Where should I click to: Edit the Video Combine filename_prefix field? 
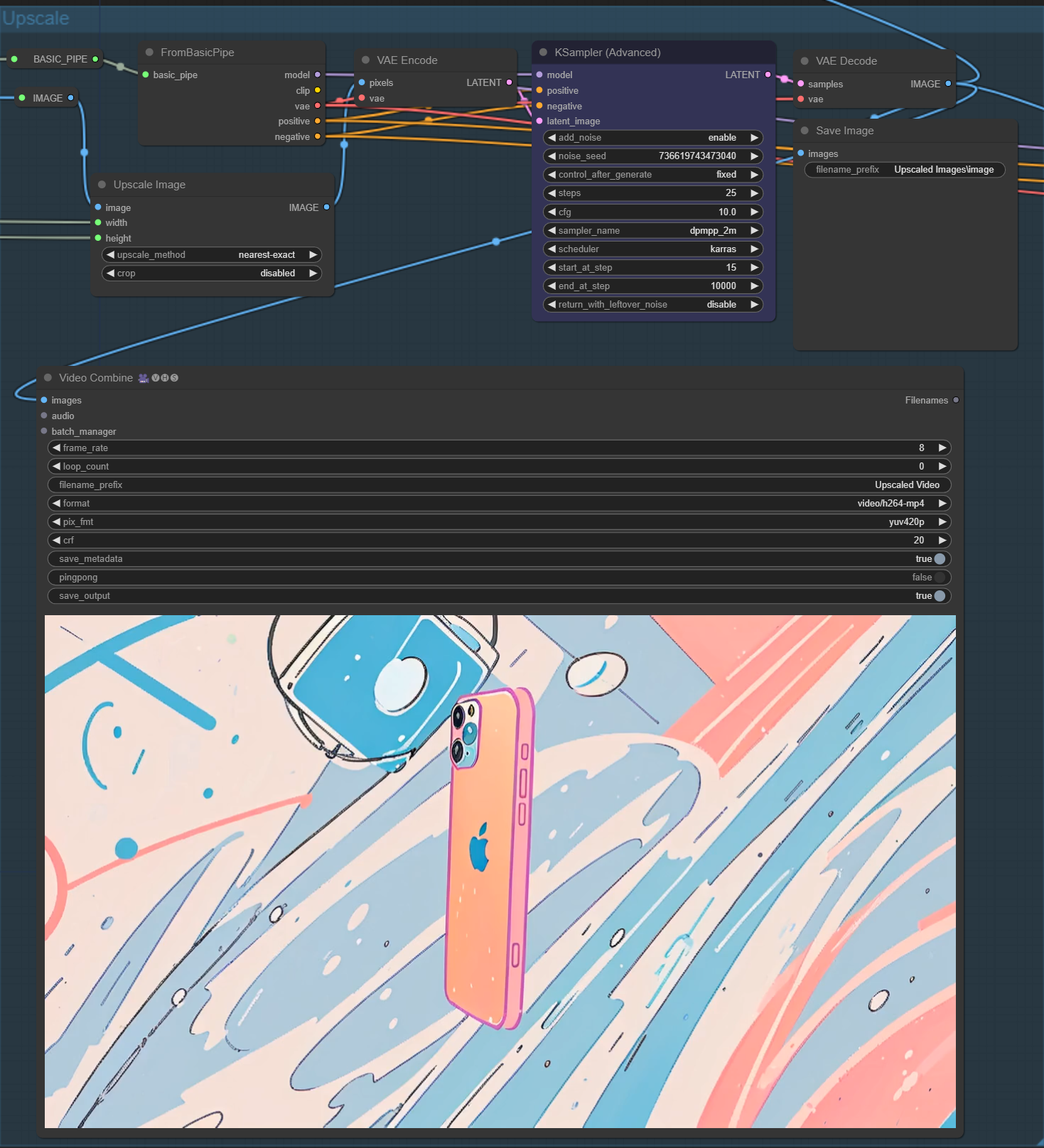pos(500,485)
